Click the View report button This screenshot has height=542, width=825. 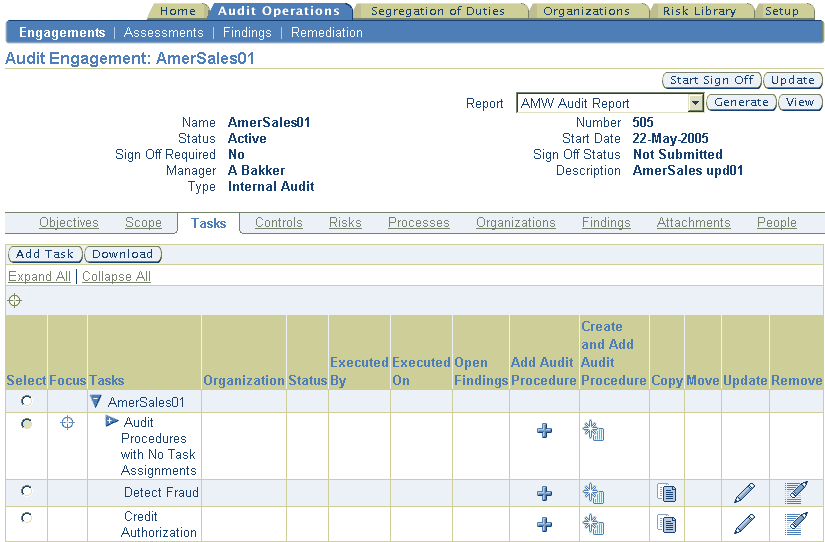click(800, 102)
